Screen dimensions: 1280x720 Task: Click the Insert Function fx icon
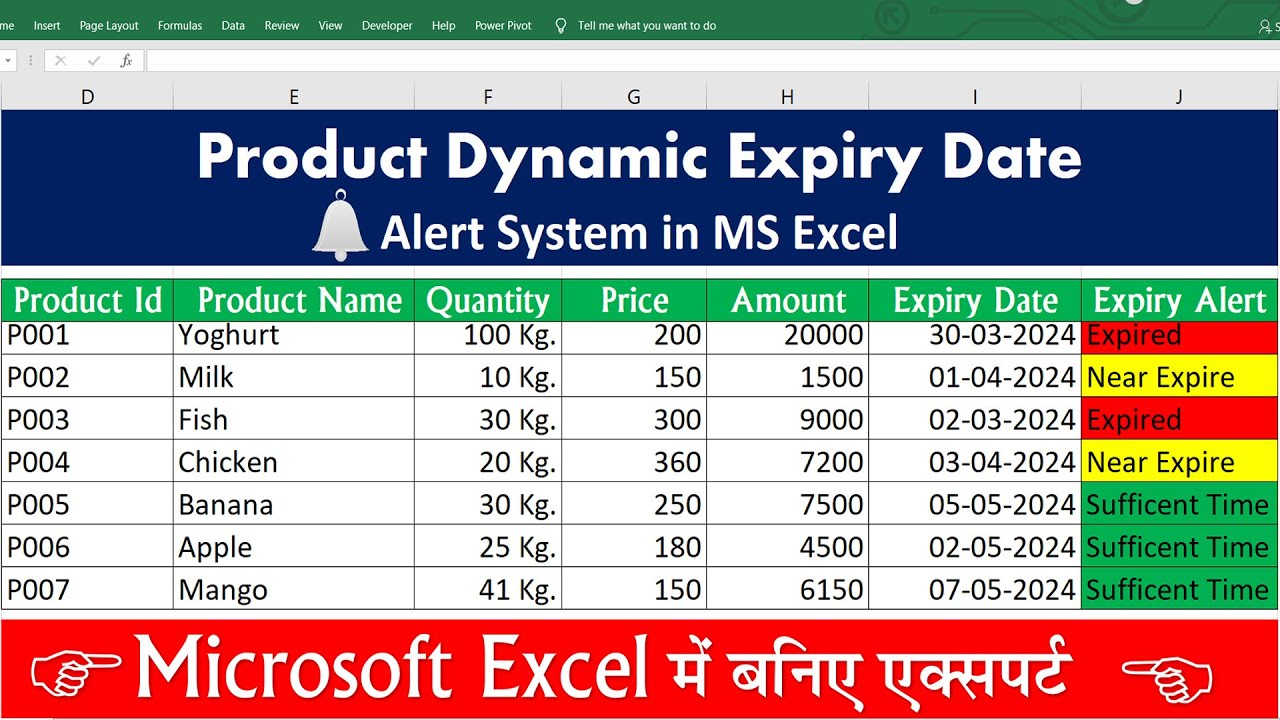tap(126, 61)
